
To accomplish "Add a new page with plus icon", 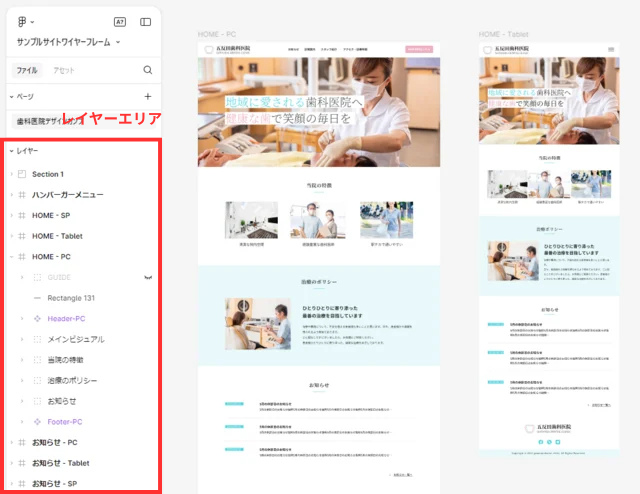I will 148,96.
